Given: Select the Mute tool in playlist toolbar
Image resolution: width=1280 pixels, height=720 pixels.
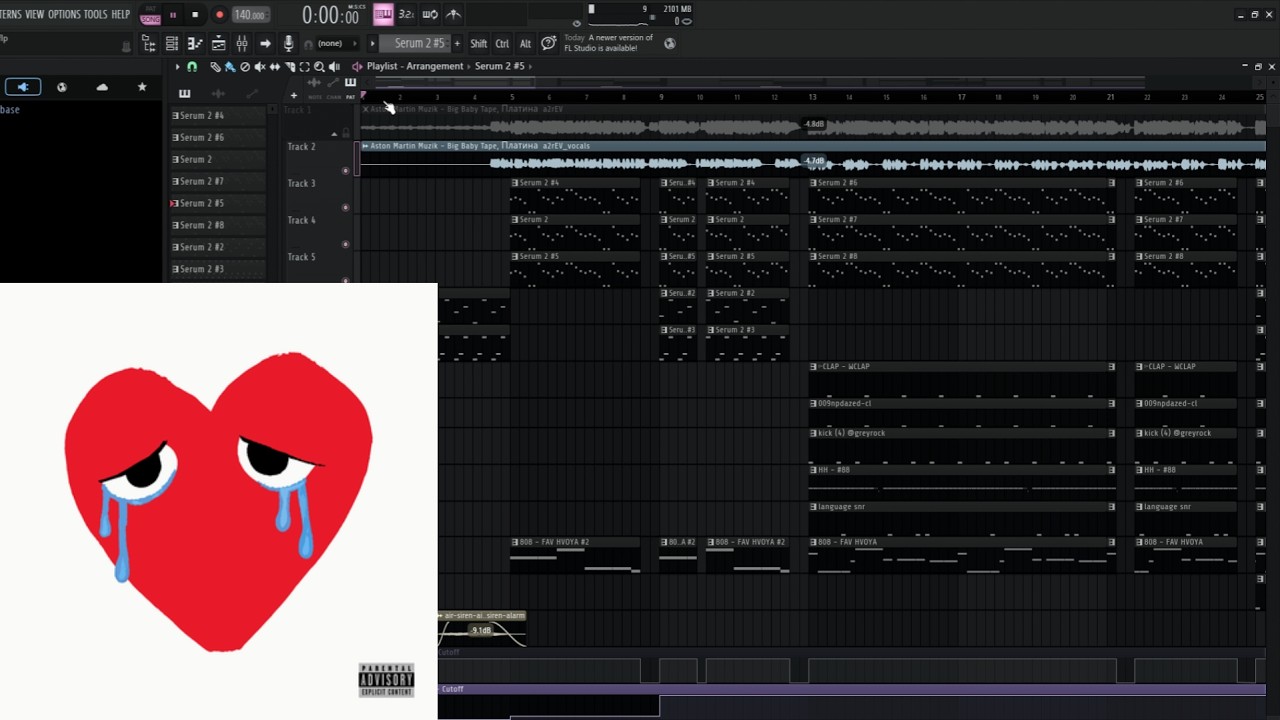Looking at the screenshot, I should [259, 67].
